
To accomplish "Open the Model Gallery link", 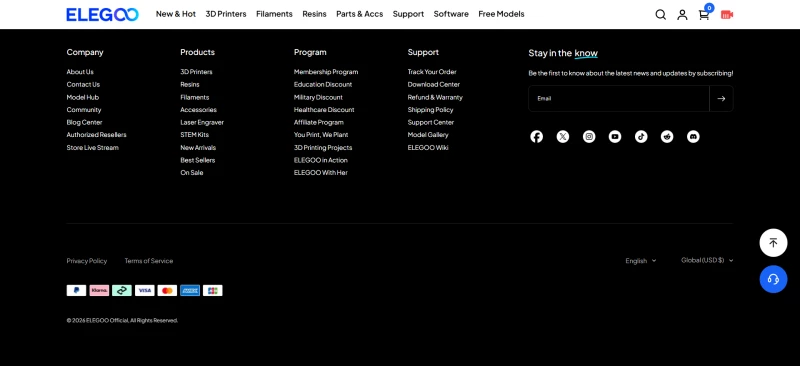I will 428,135.
